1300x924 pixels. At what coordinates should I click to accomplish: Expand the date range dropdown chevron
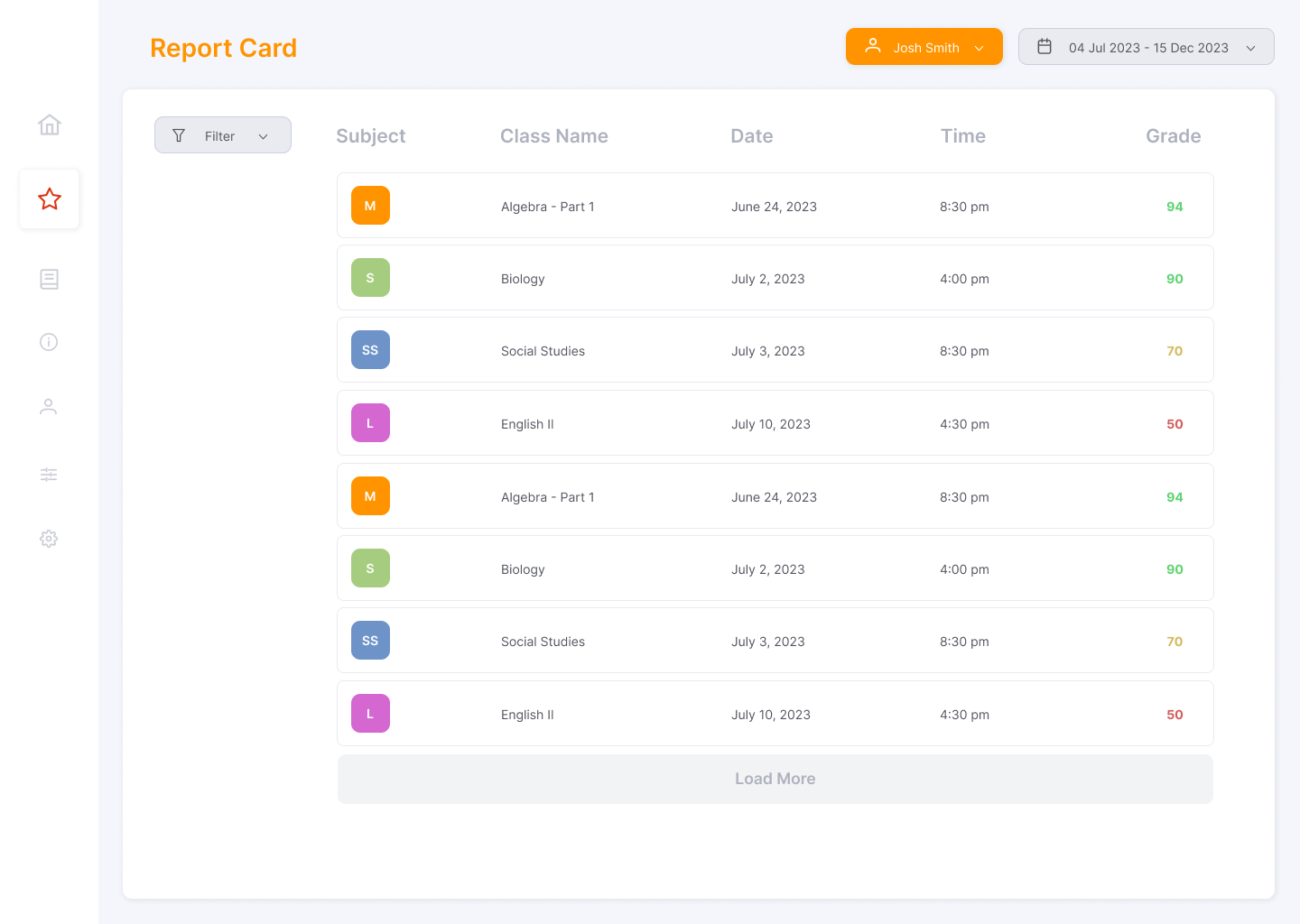(1251, 47)
